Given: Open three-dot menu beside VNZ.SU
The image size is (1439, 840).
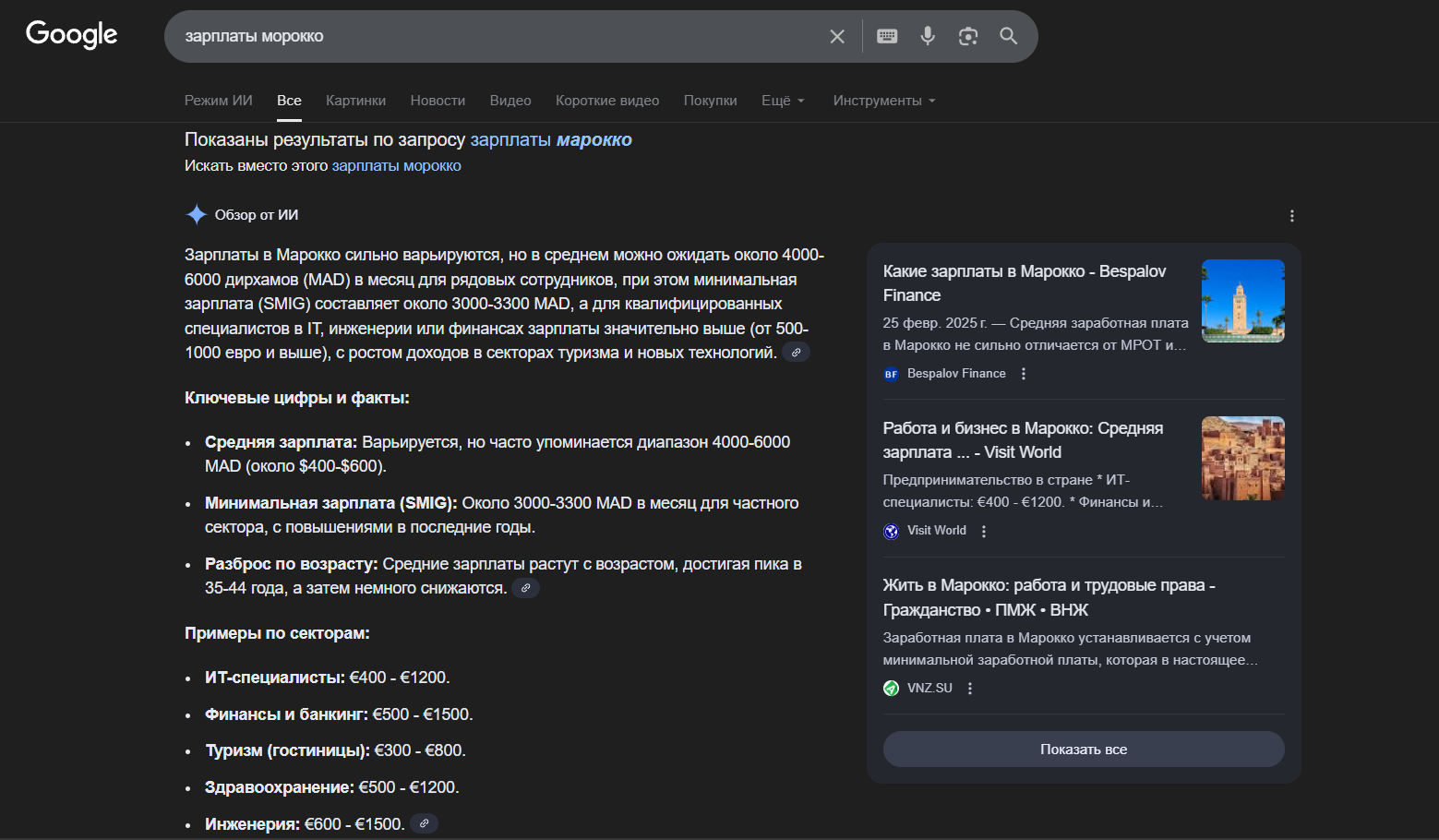Looking at the screenshot, I should click(x=970, y=689).
